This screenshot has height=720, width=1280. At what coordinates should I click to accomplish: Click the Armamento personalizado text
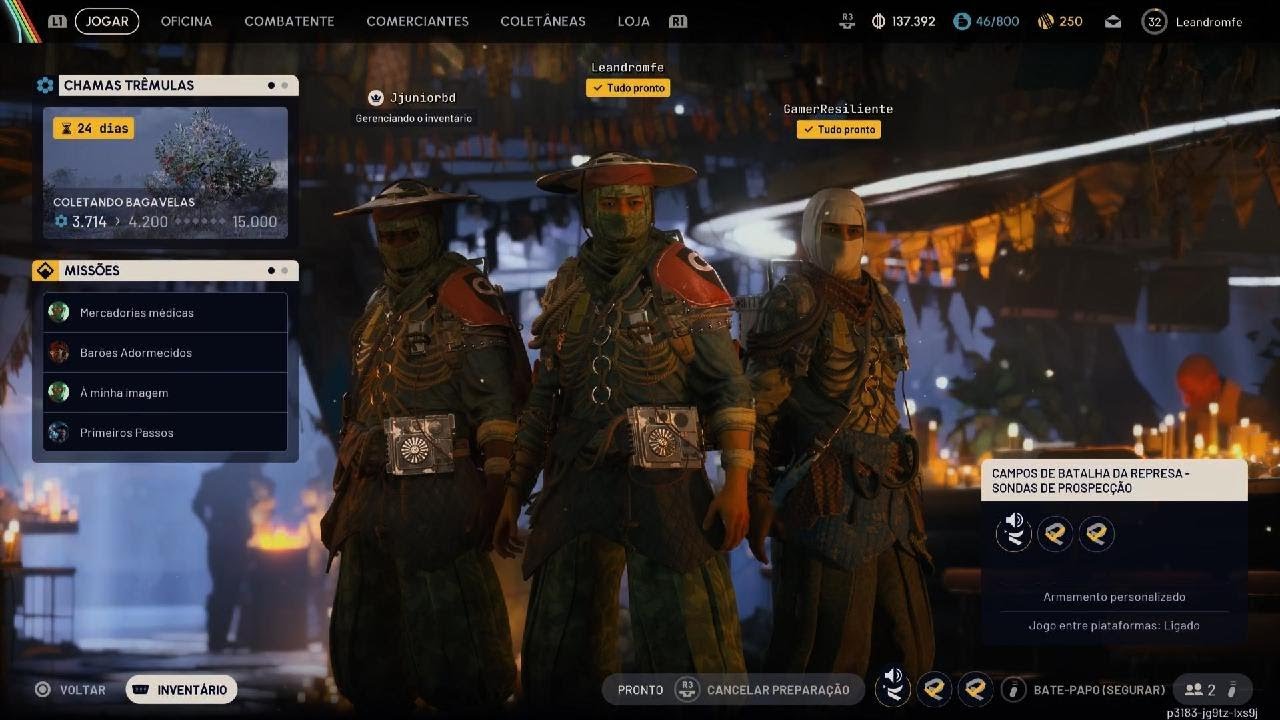click(x=1114, y=597)
